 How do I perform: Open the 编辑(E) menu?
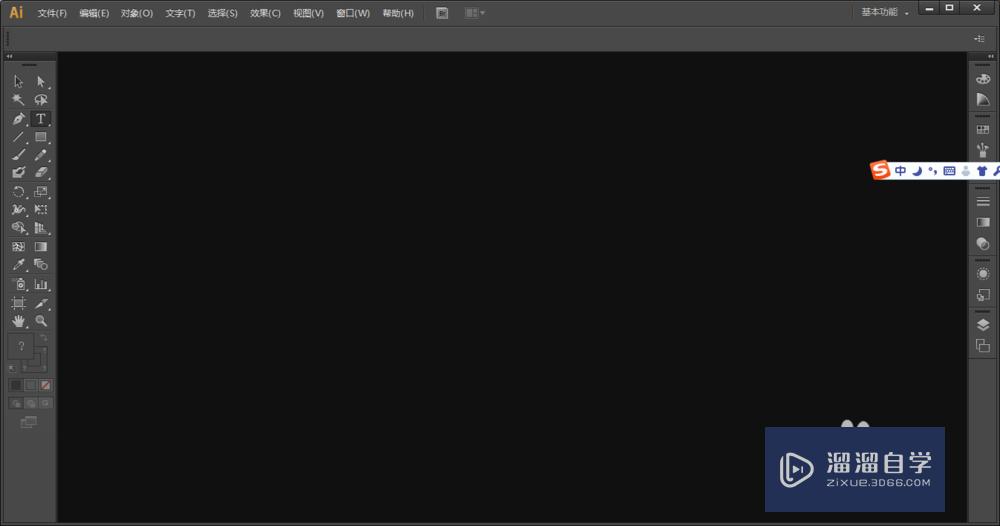point(94,13)
